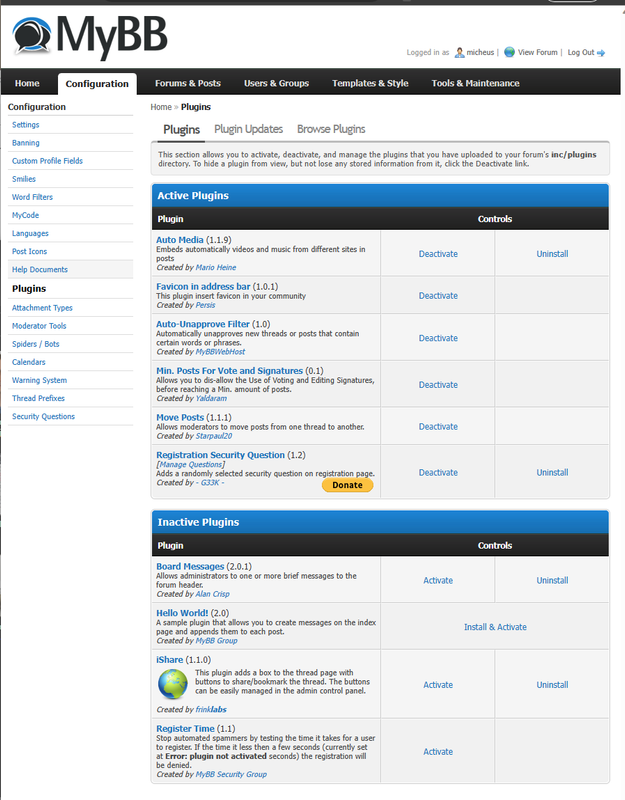
Task: Open the Tools & Maintenance tab
Action: point(476,83)
